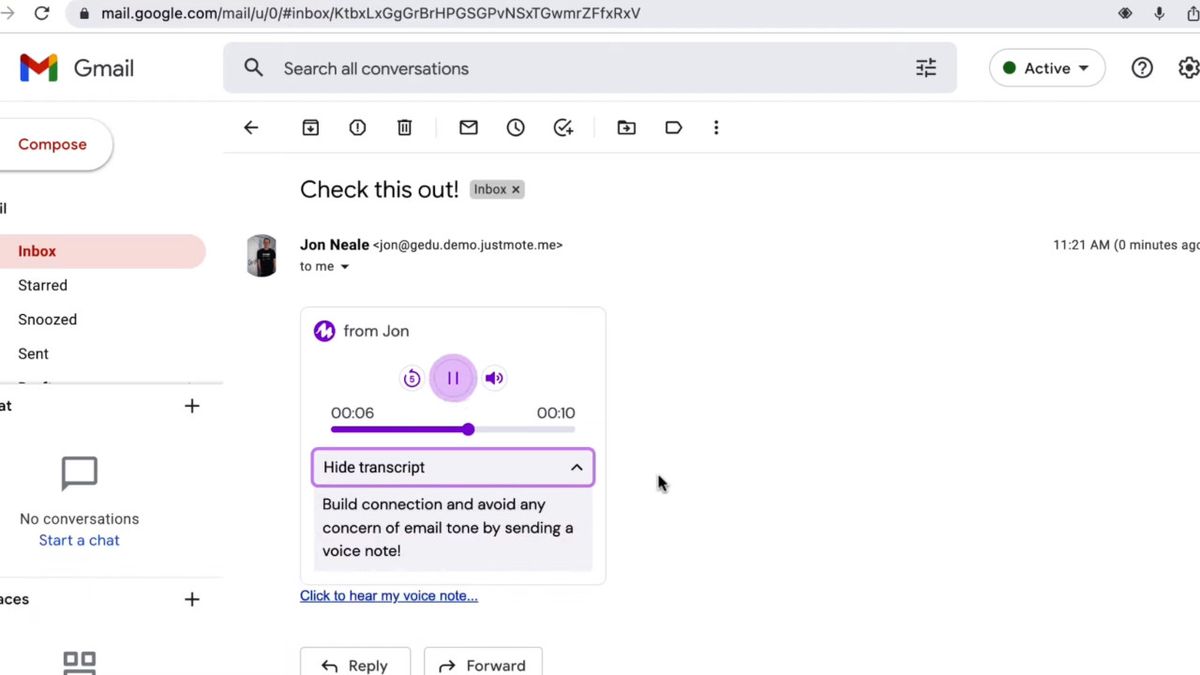Reload page with browser refresh button
This screenshot has width=1200, height=675.
tap(42, 14)
